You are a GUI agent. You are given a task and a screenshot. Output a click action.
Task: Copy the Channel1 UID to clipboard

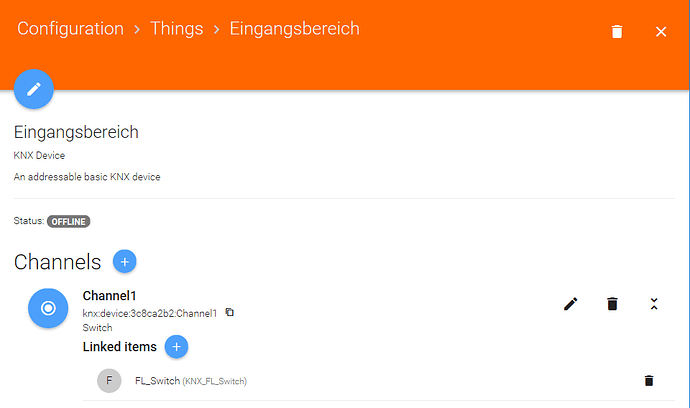(230, 313)
